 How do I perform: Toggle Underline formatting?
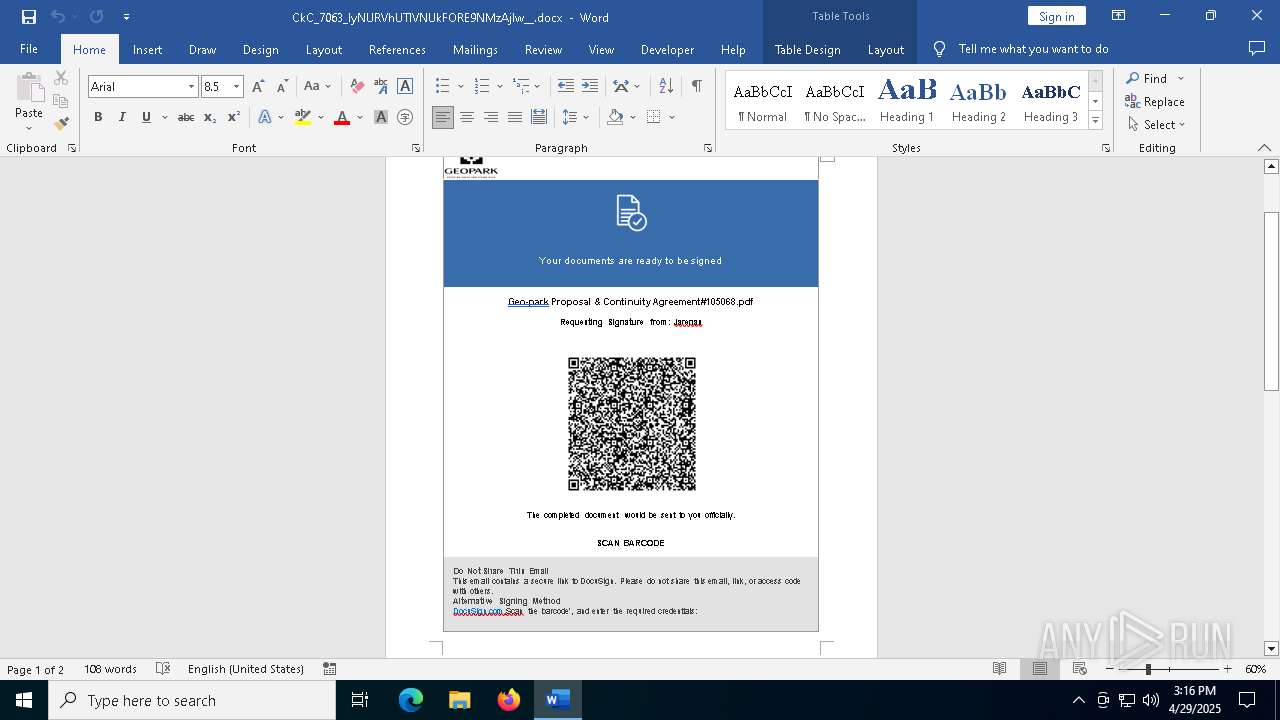[x=146, y=117]
